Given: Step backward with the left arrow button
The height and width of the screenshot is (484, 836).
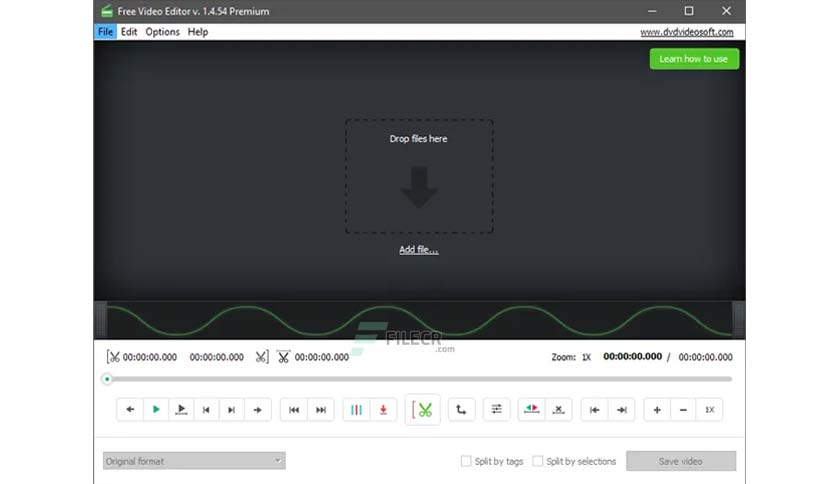Looking at the screenshot, I should 130,410.
